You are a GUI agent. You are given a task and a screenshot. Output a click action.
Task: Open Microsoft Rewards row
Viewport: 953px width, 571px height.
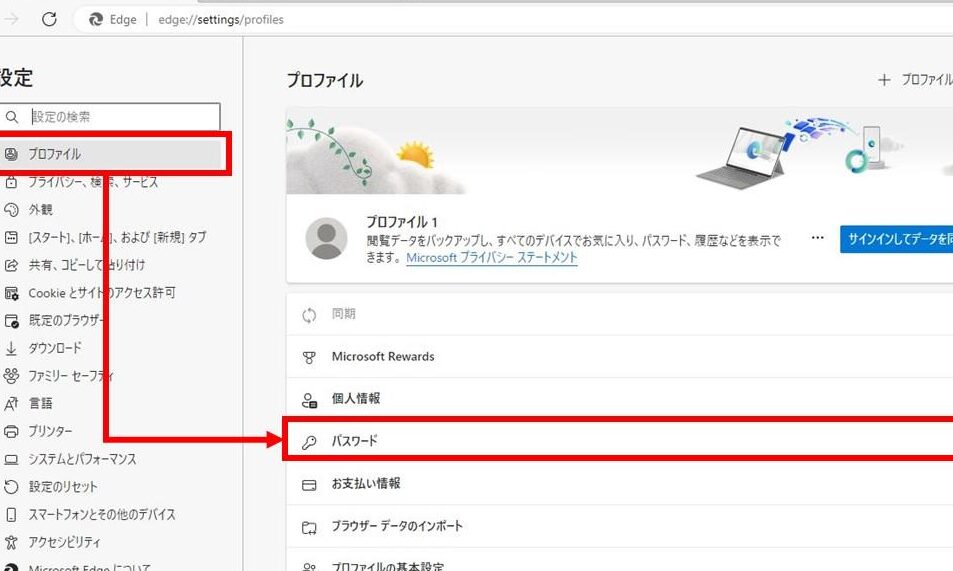[383, 357]
